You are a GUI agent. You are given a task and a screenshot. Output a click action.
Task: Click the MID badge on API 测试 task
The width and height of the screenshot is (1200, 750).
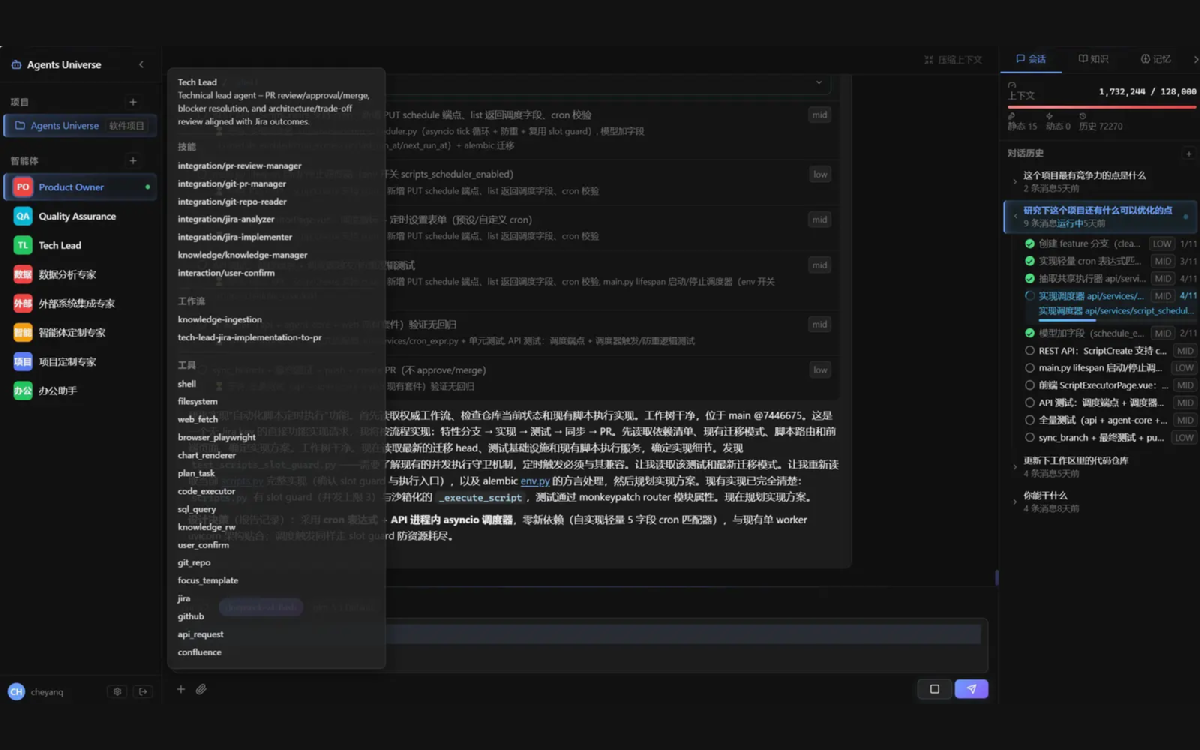[1184, 403]
